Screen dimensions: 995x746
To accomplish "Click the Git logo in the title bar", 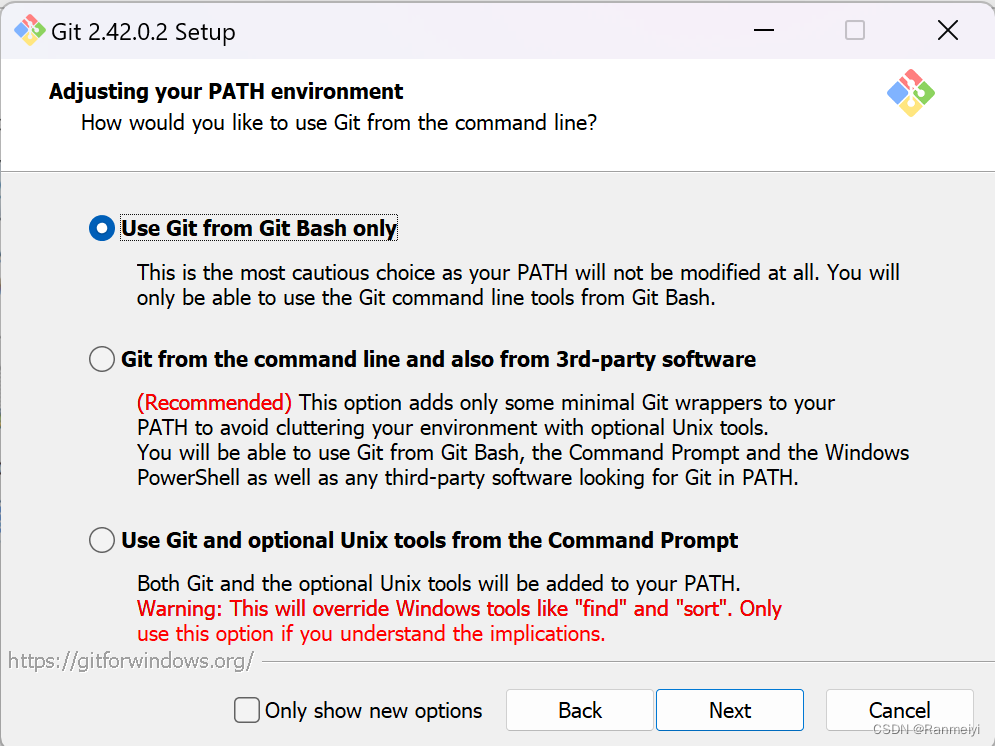I will 29,30.
